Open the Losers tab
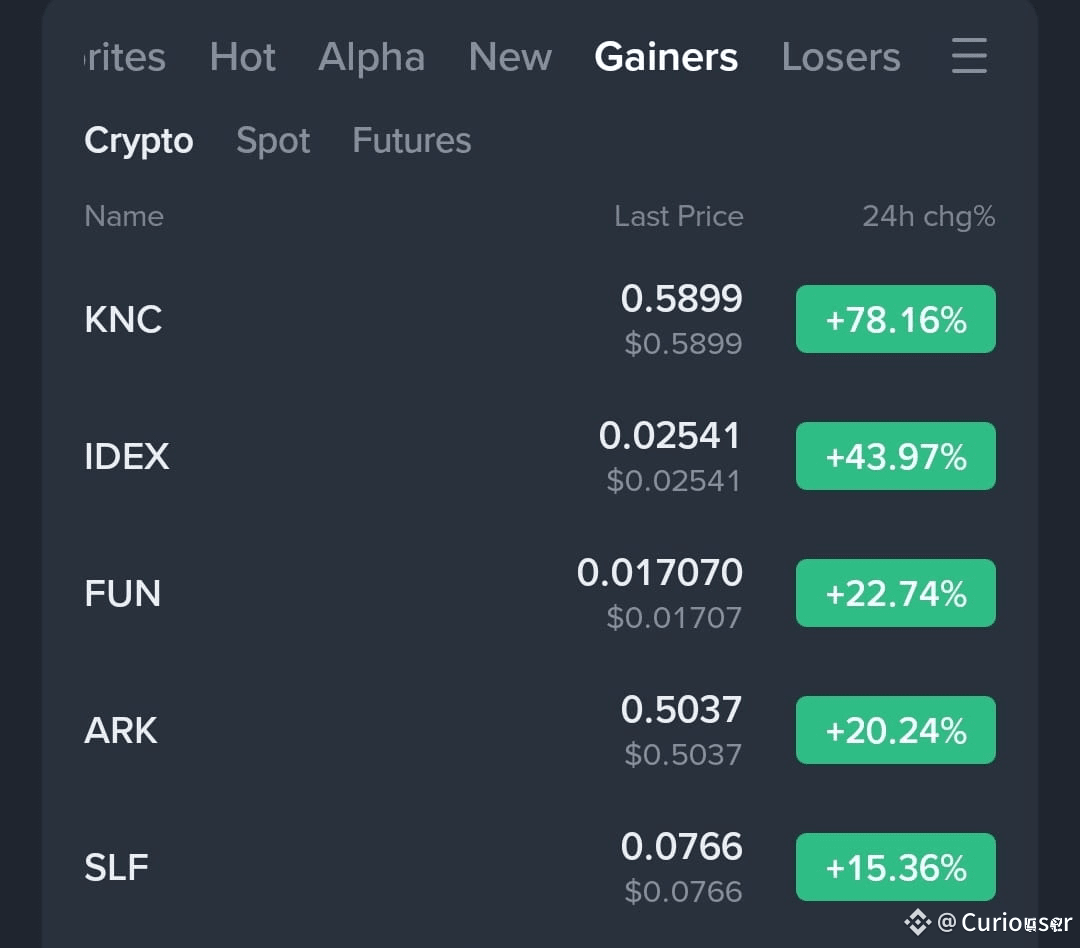The height and width of the screenshot is (948, 1080). (841, 57)
